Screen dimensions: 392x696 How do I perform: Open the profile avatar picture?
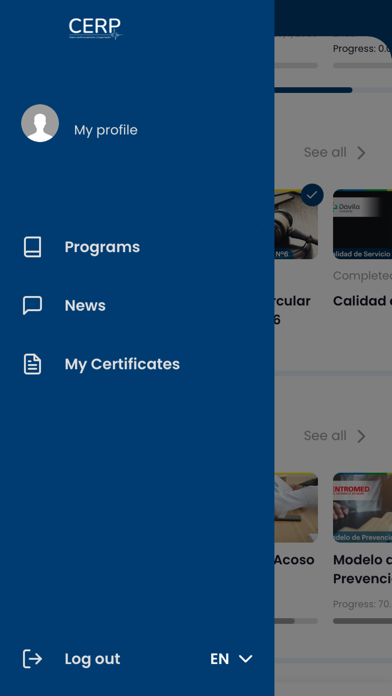click(40, 123)
